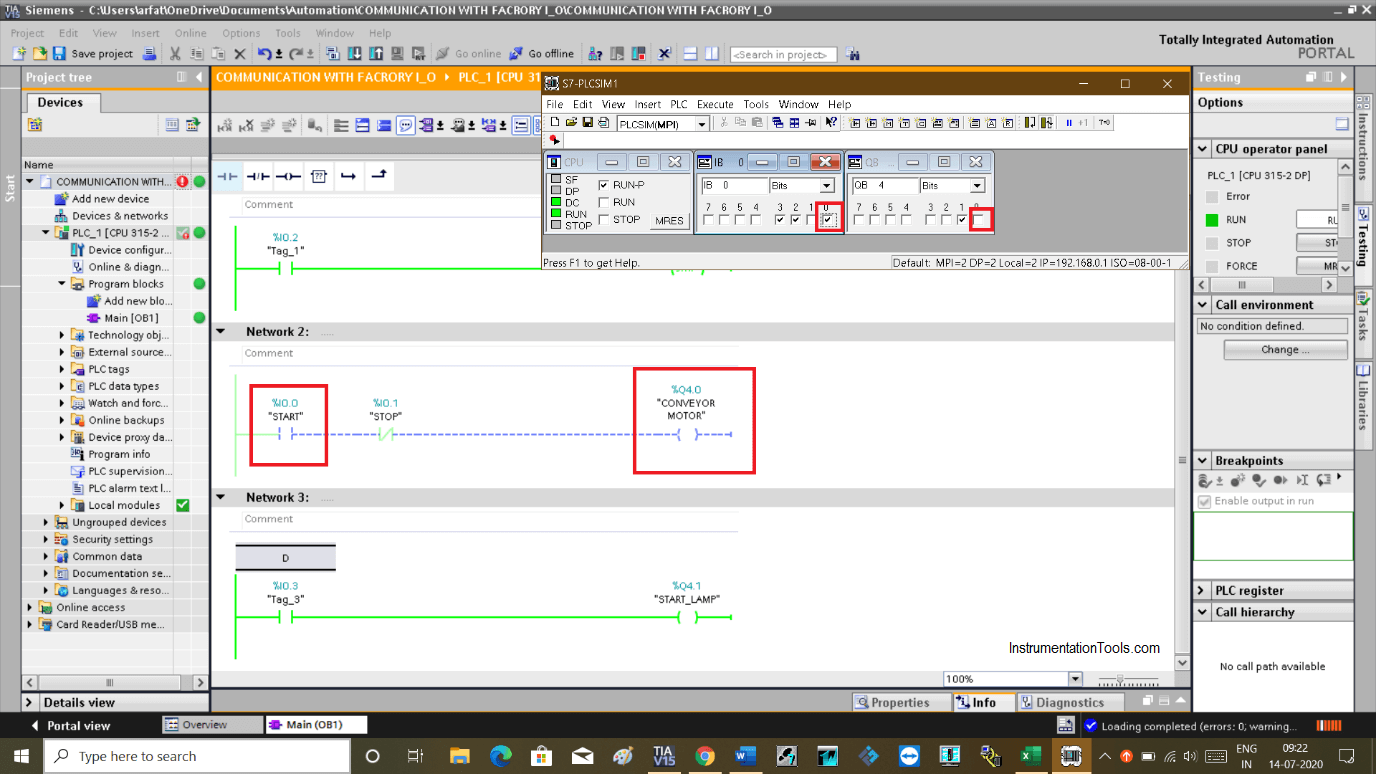Toggle QB 4 bit 1 checkbox
The height and width of the screenshot is (774, 1376).
click(x=962, y=220)
